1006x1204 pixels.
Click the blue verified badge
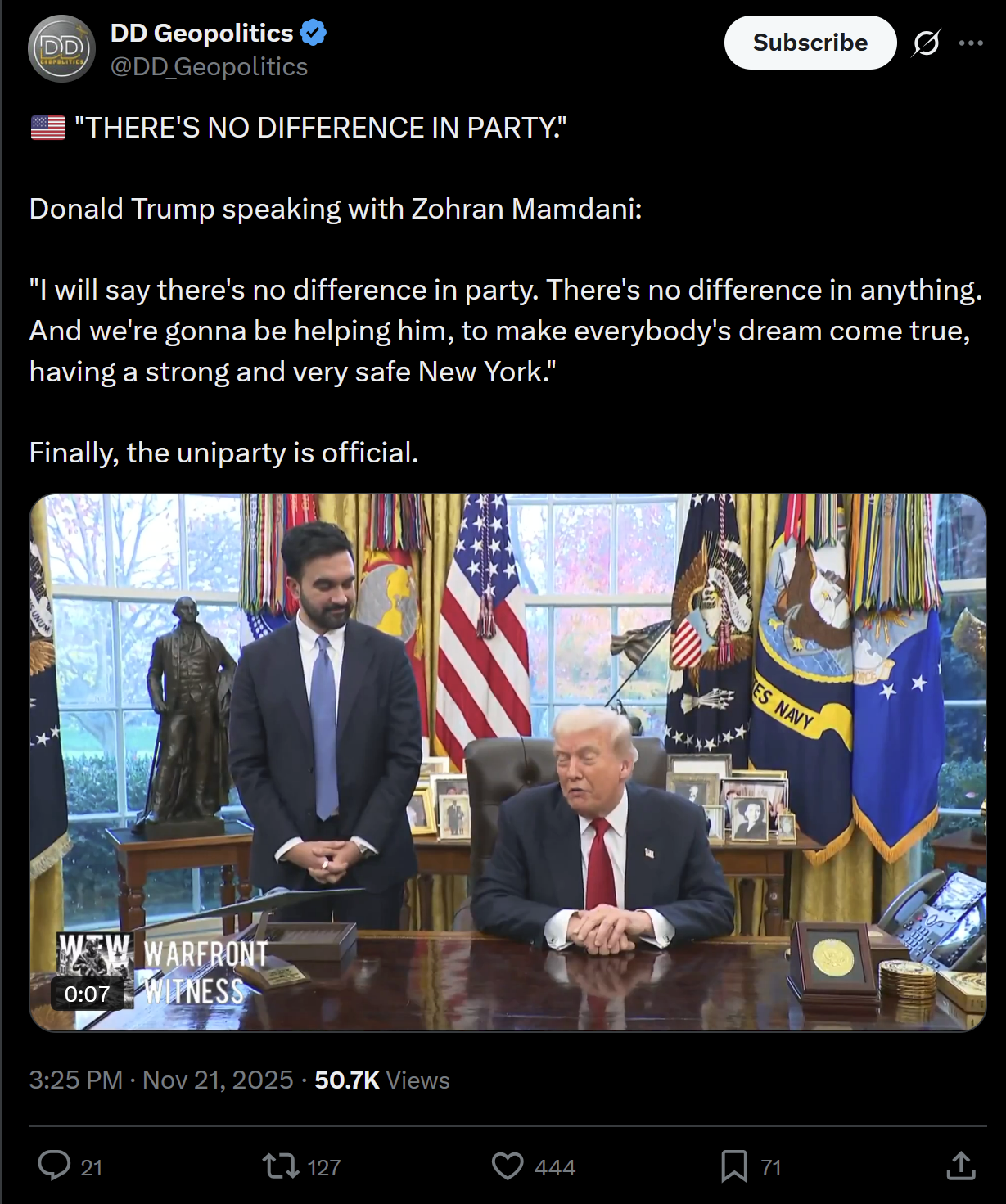click(314, 33)
